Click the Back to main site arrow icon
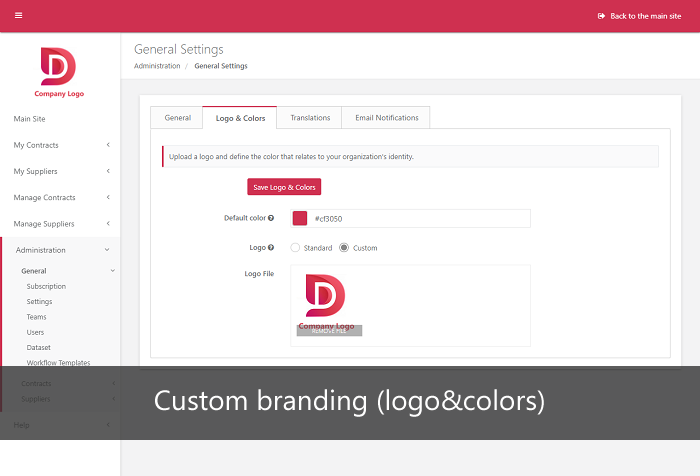Viewport: 700px width, 476px height. tap(601, 16)
